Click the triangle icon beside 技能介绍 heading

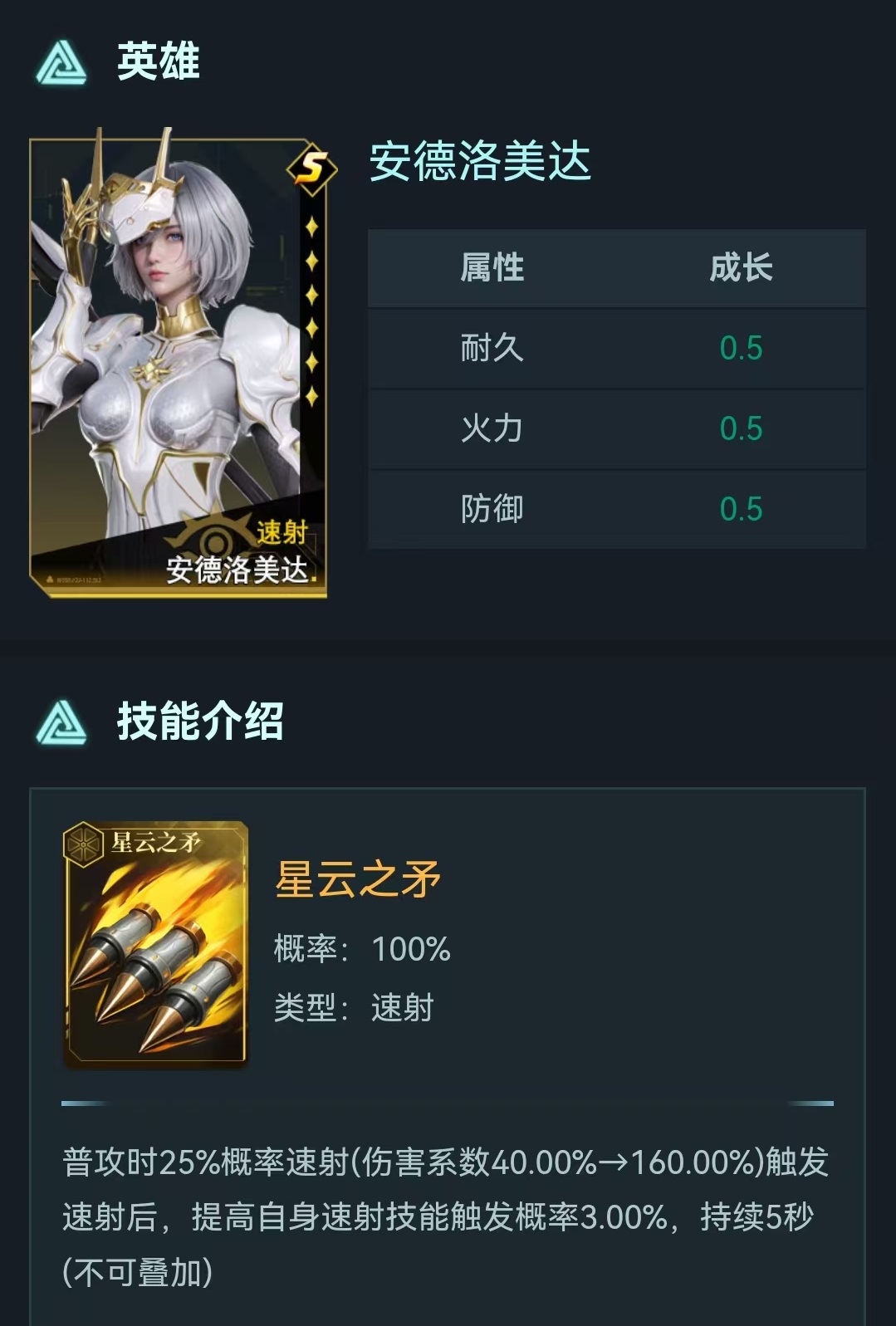coord(61,722)
